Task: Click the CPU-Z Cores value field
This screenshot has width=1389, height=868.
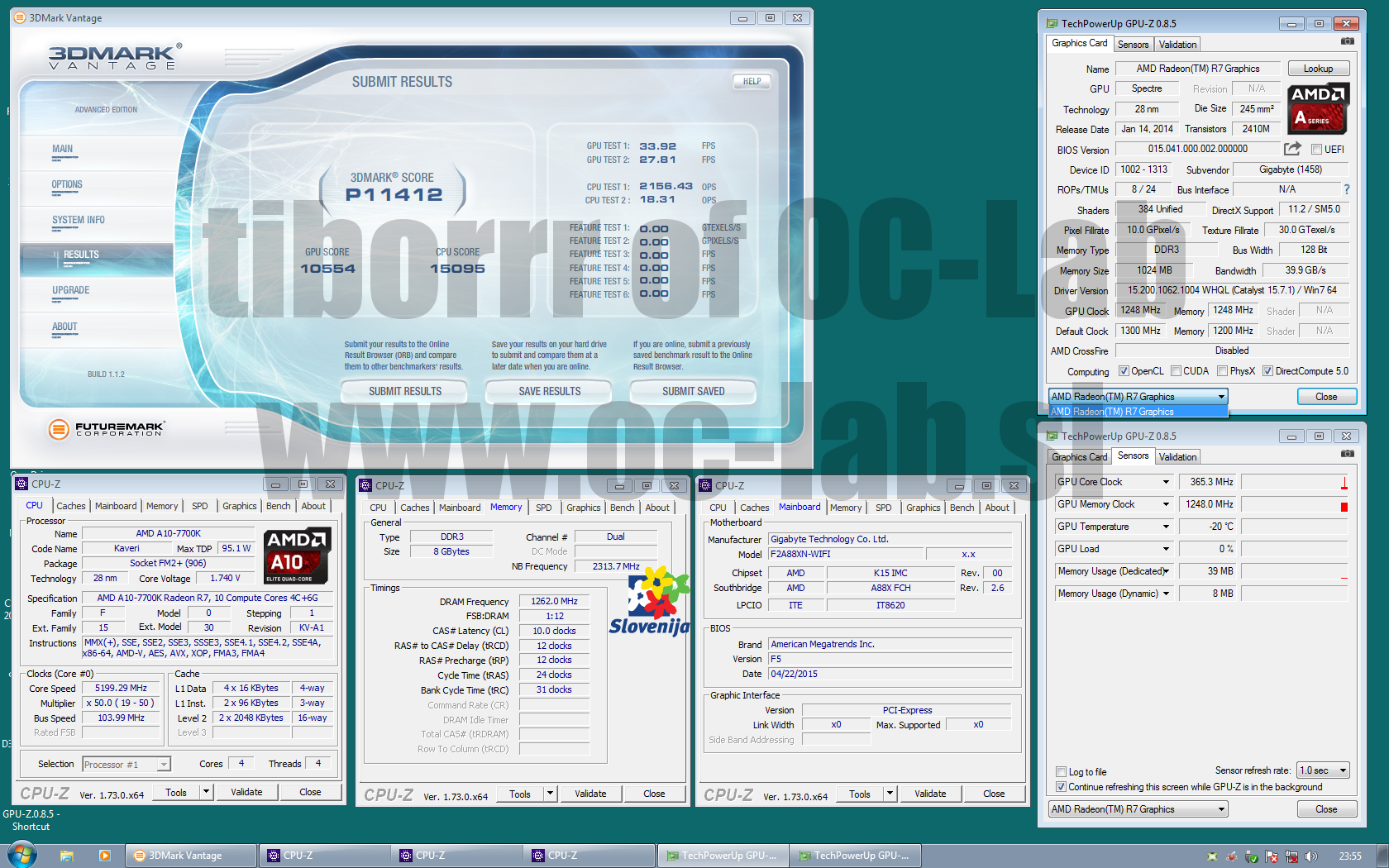Action: tap(241, 763)
